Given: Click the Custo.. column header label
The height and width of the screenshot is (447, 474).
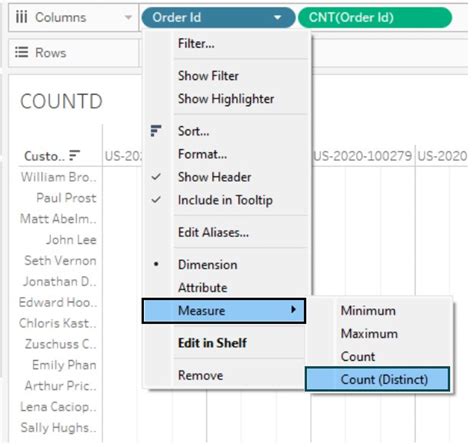Looking at the screenshot, I should coord(44,156).
